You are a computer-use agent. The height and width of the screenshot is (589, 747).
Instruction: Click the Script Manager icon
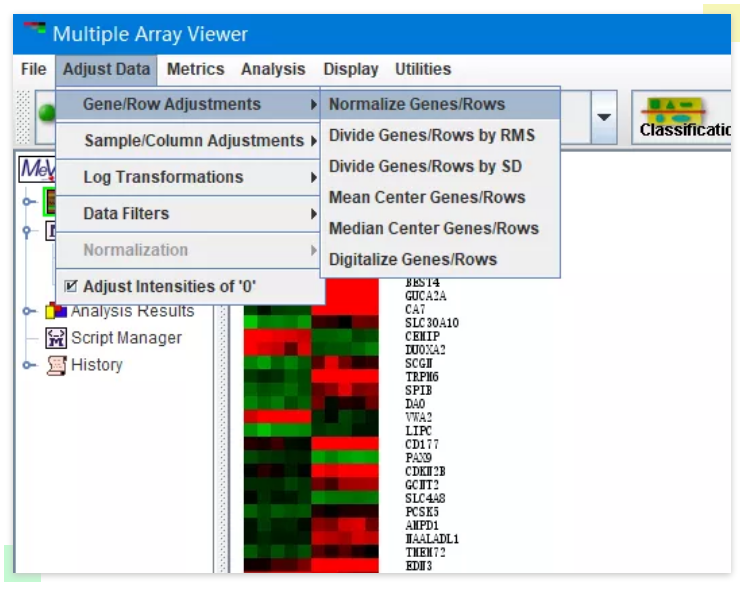(56, 338)
